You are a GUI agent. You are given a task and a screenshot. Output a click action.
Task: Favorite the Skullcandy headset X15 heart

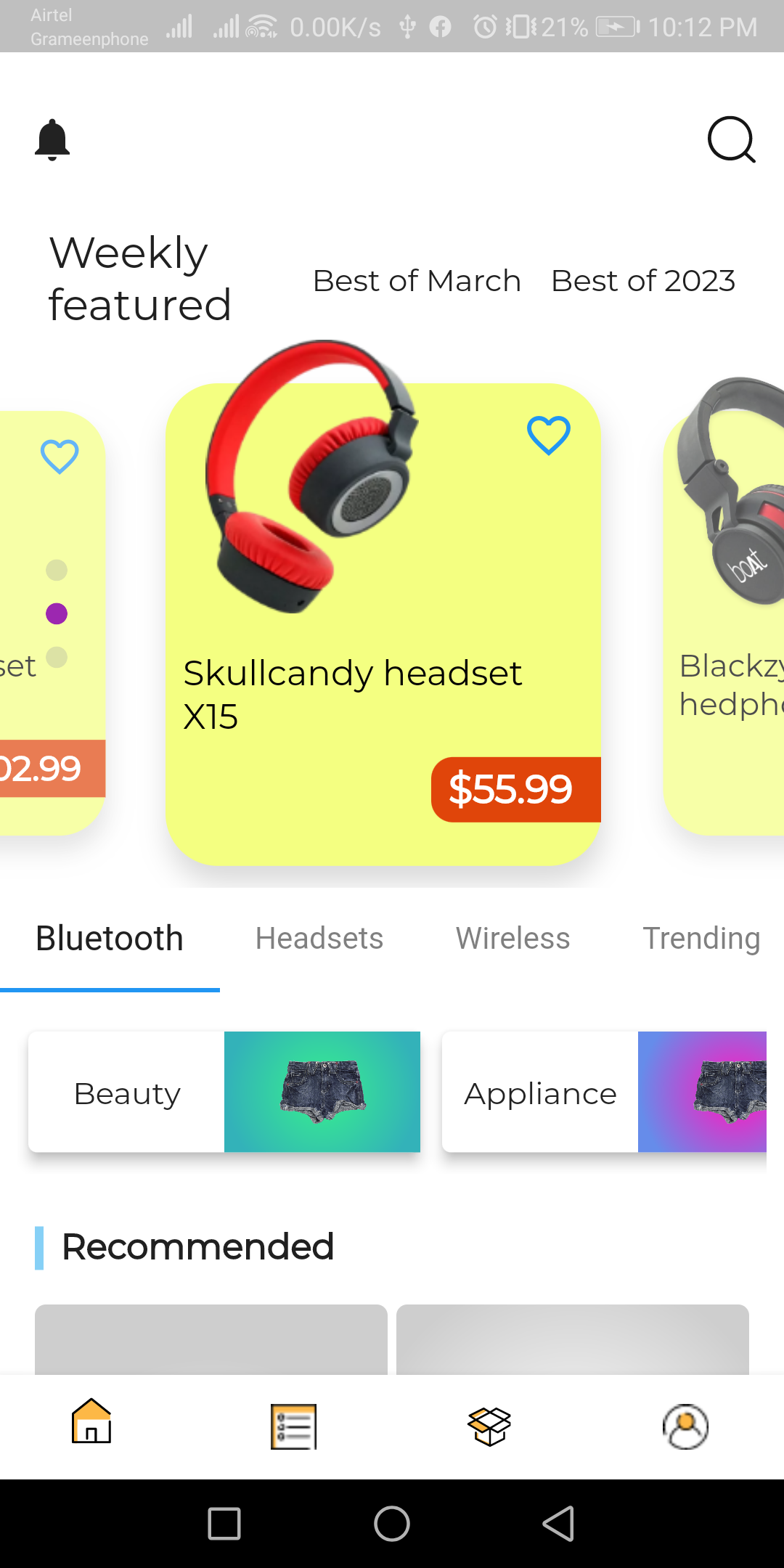tap(549, 436)
